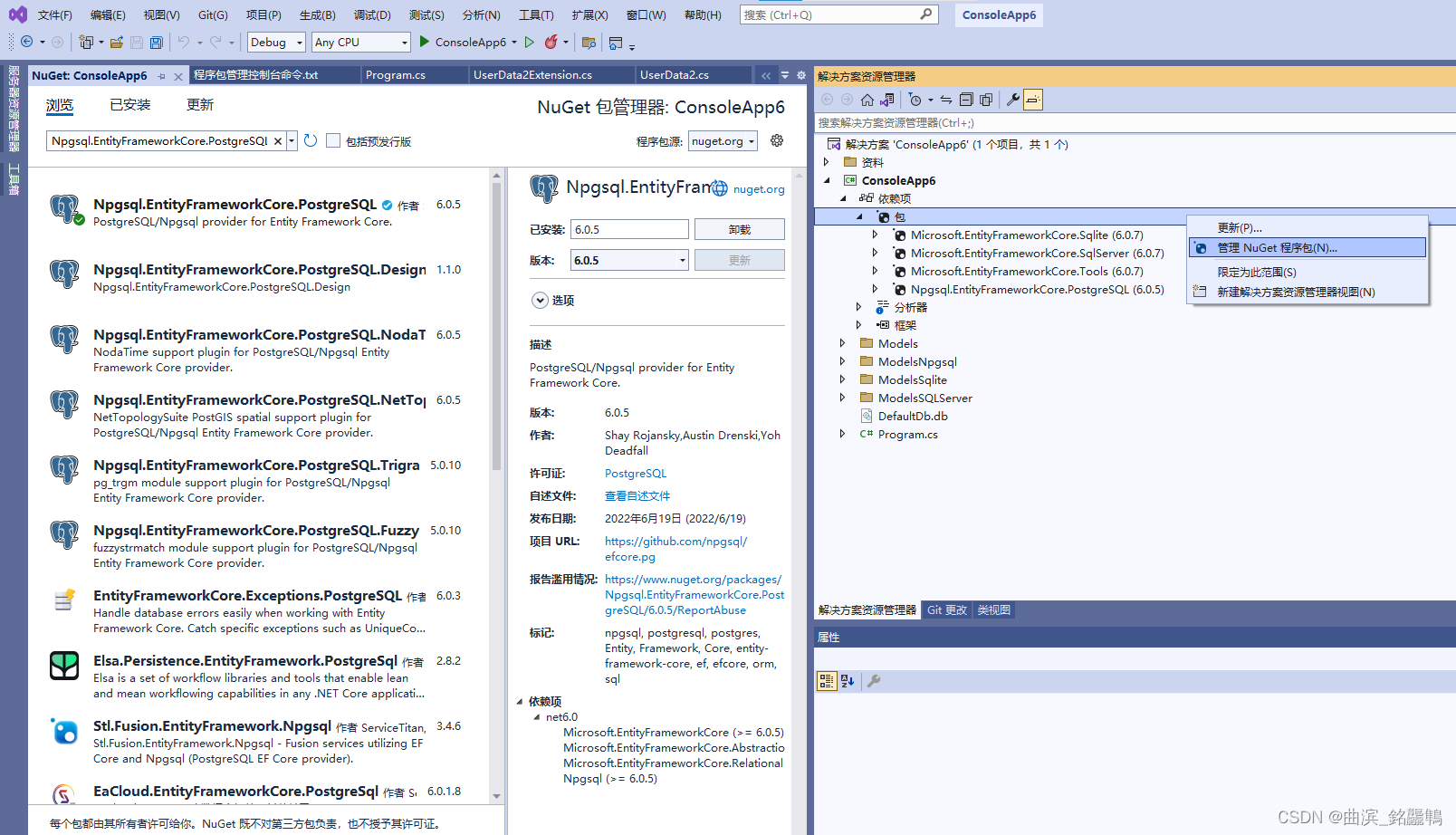The image size is (1456, 835).
Task: Click start without debugging outline play icon
Action: pyautogui.click(x=530, y=42)
